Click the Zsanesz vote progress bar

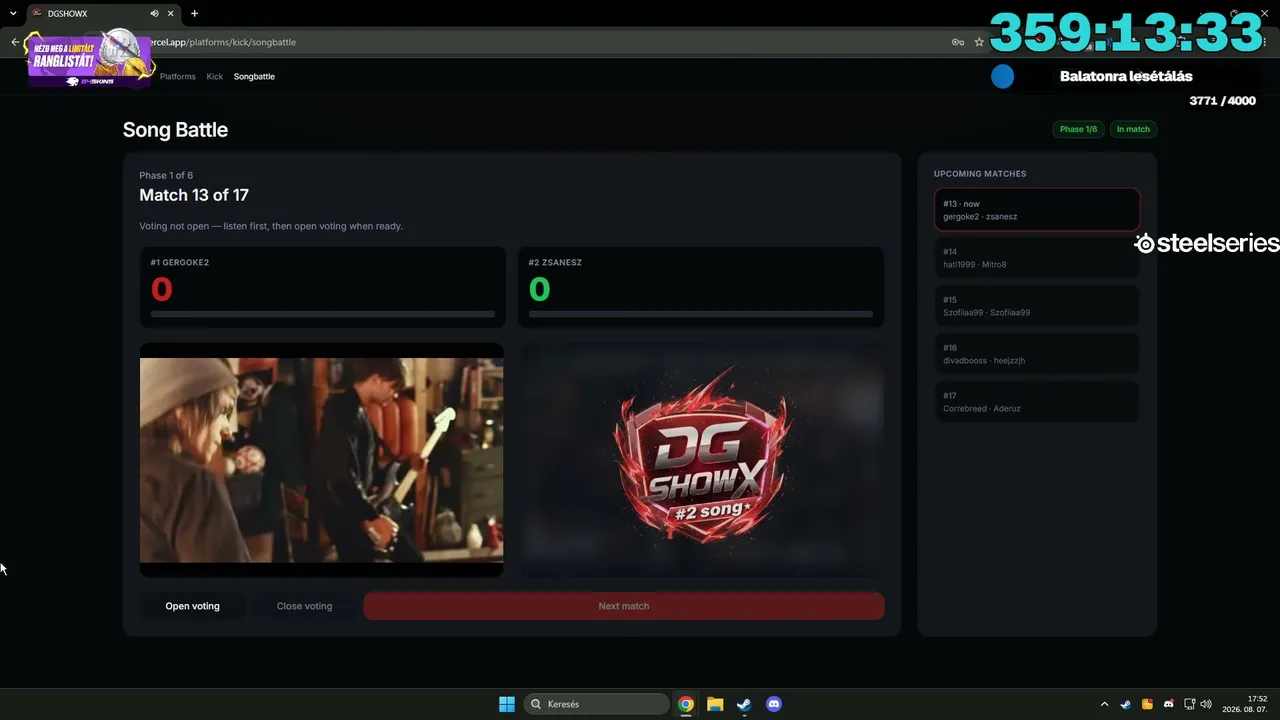coord(701,314)
